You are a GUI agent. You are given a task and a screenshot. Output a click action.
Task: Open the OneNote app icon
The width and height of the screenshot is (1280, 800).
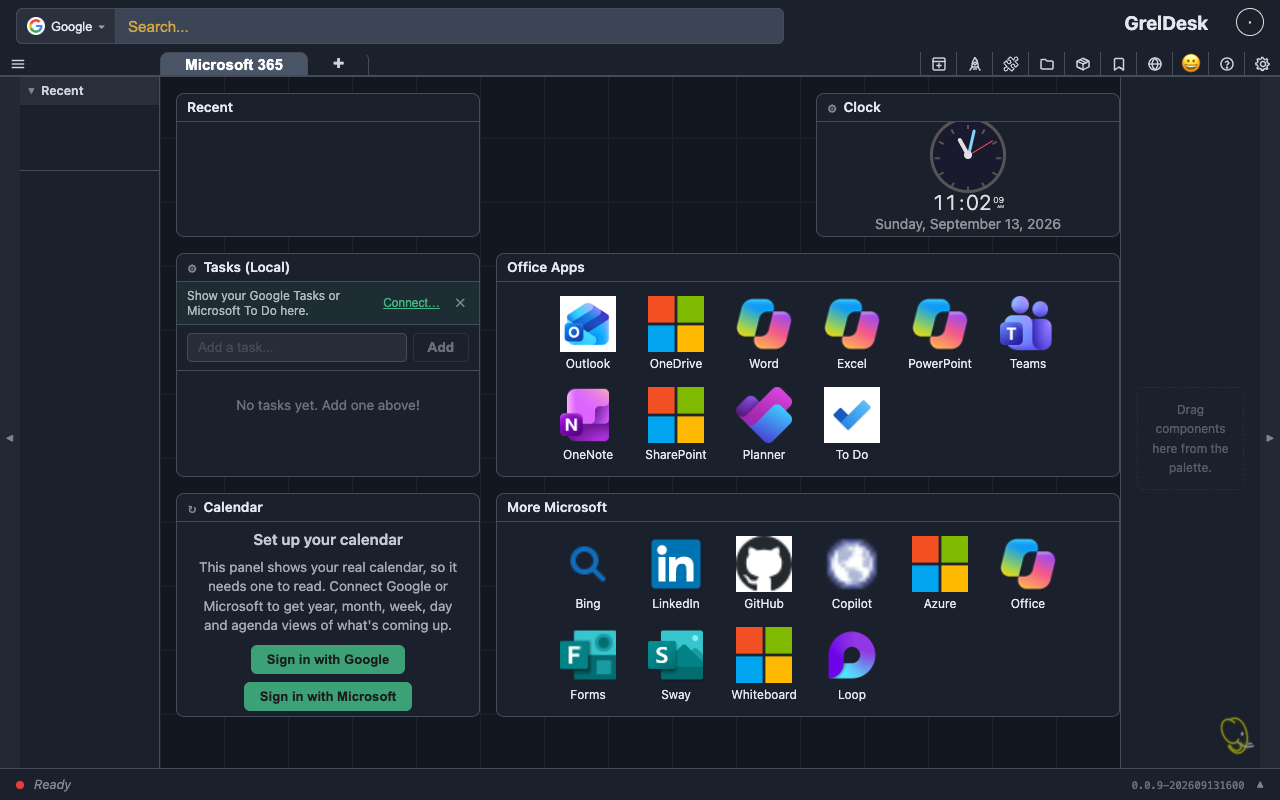tap(588, 415)
